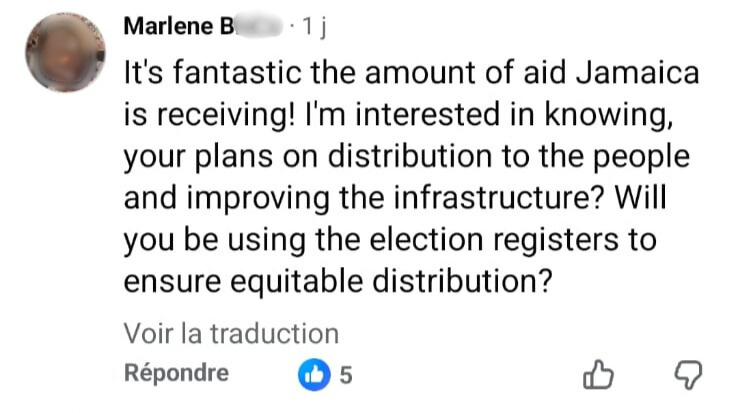Open Marlene's profile picture

(65, 53)
